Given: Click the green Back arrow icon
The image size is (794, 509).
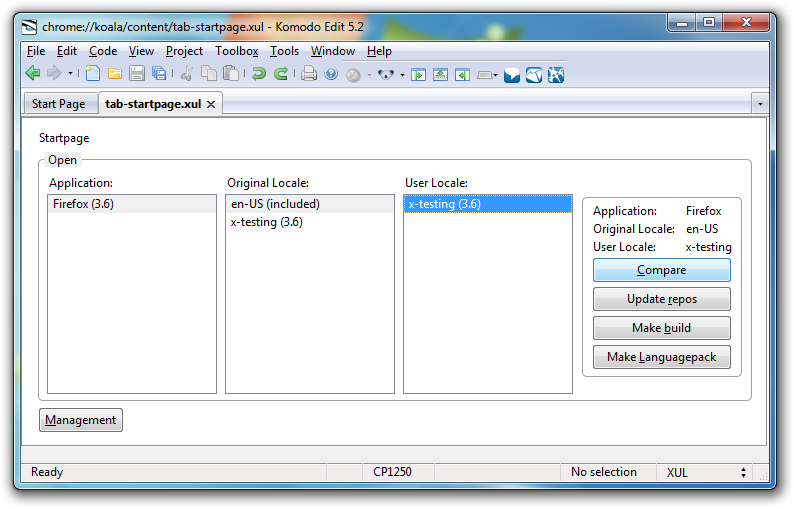Looking at the screenshot, I should [x=33, y=73].
